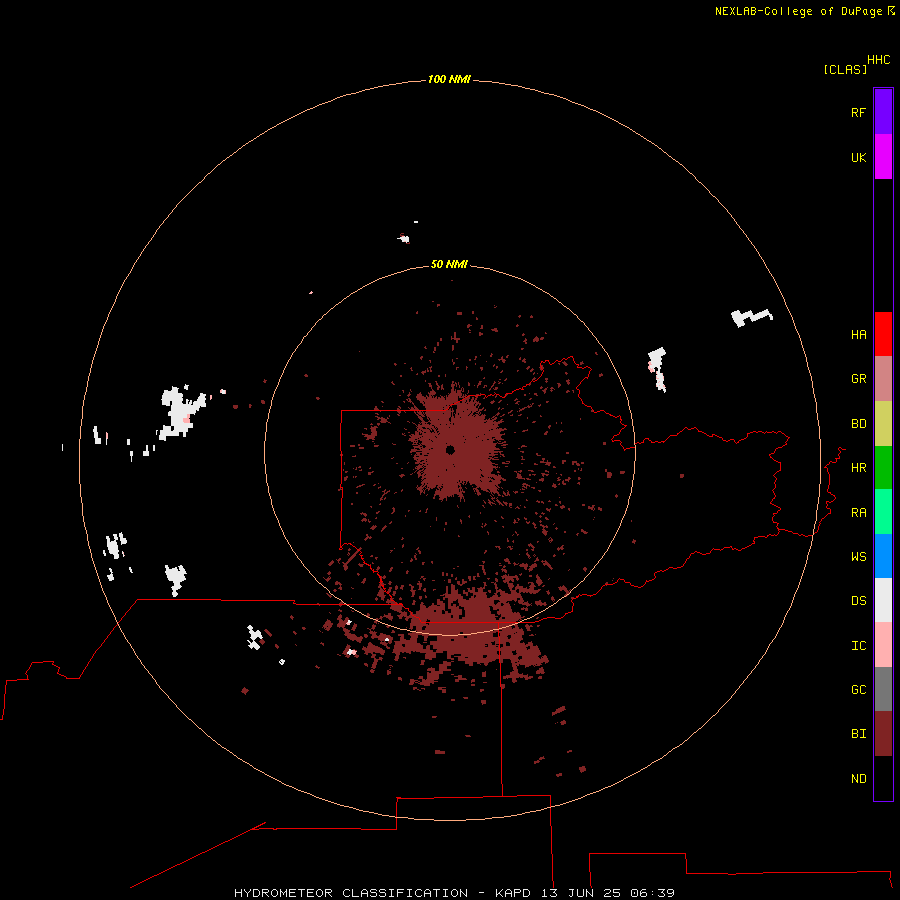Select the red HA legend swatch
The width and height of the screenshot is (900, 900).
[x=883, y=334]
